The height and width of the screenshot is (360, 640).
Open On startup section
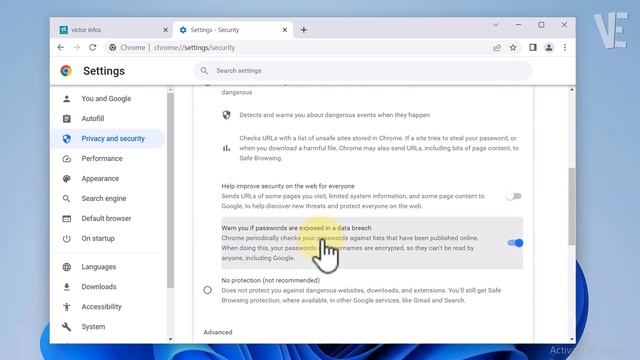point(108,238)
